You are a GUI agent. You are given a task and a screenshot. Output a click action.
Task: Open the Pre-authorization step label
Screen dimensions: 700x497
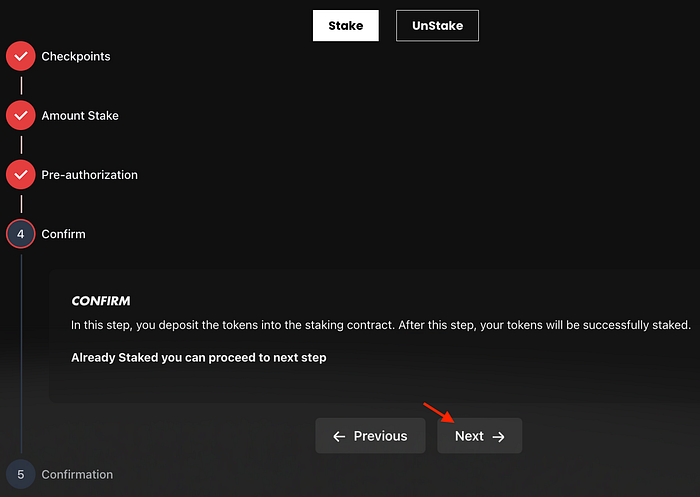(x=90, y=175)
